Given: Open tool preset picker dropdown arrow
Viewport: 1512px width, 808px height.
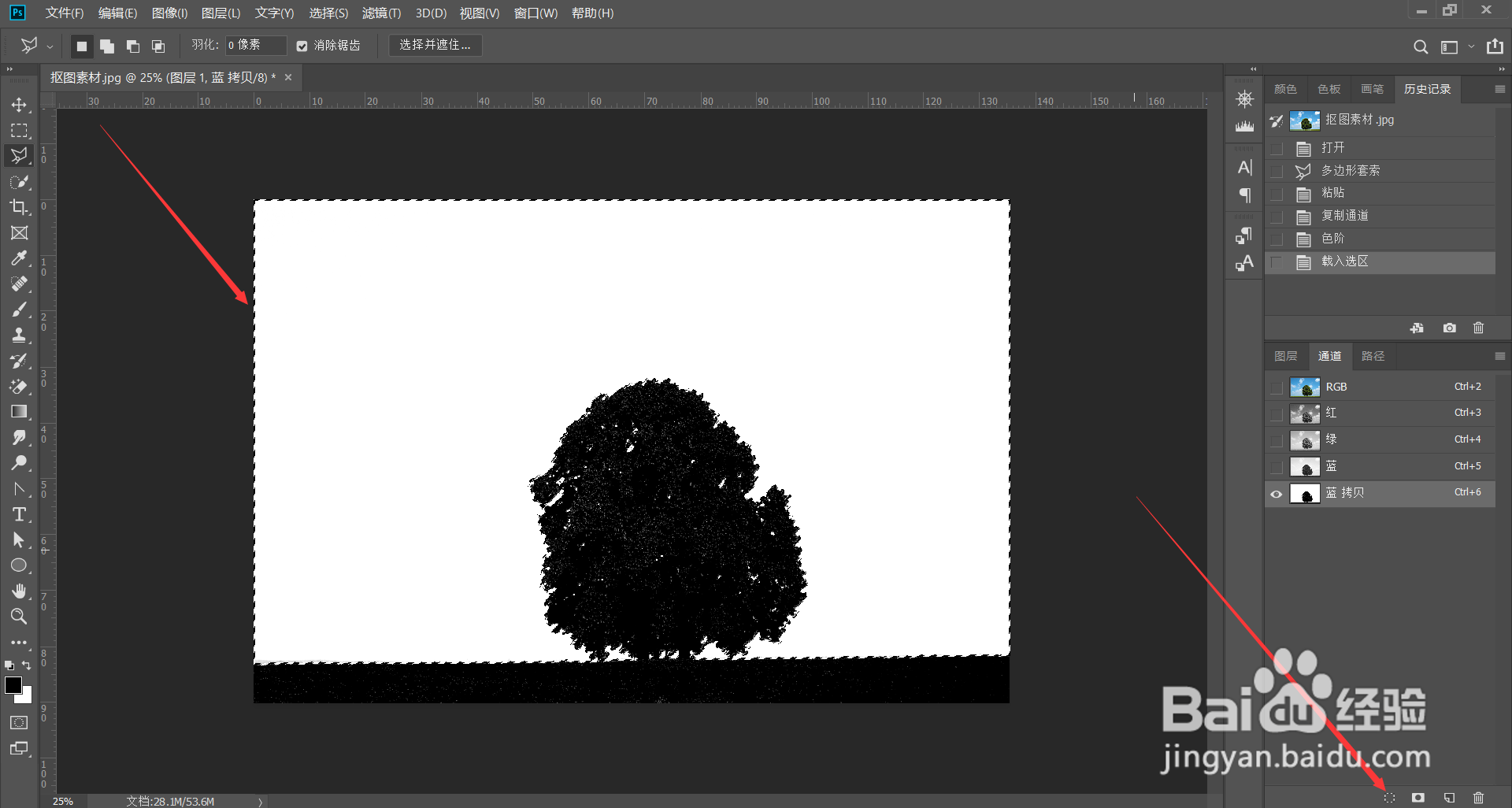Looking at the screenshot, I should point(50,46).
